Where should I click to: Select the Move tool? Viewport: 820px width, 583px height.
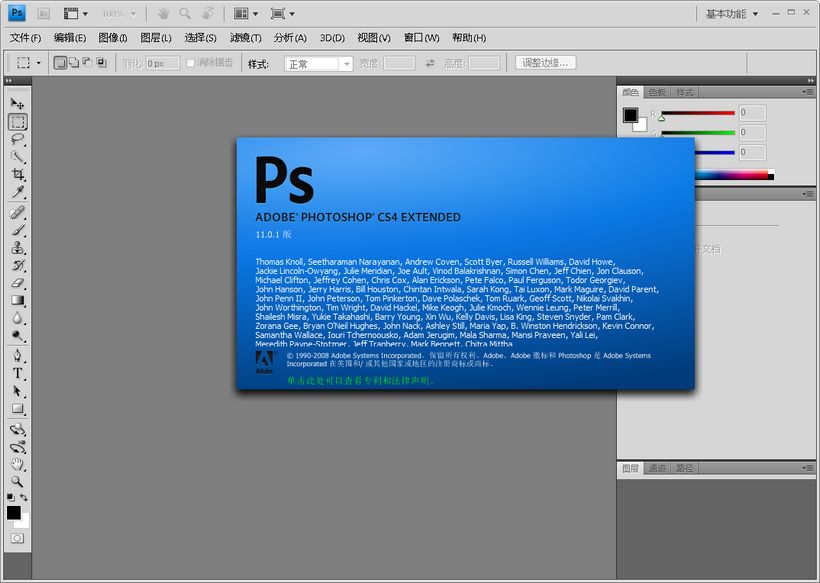pyautogui.click(x=17, y=104)
